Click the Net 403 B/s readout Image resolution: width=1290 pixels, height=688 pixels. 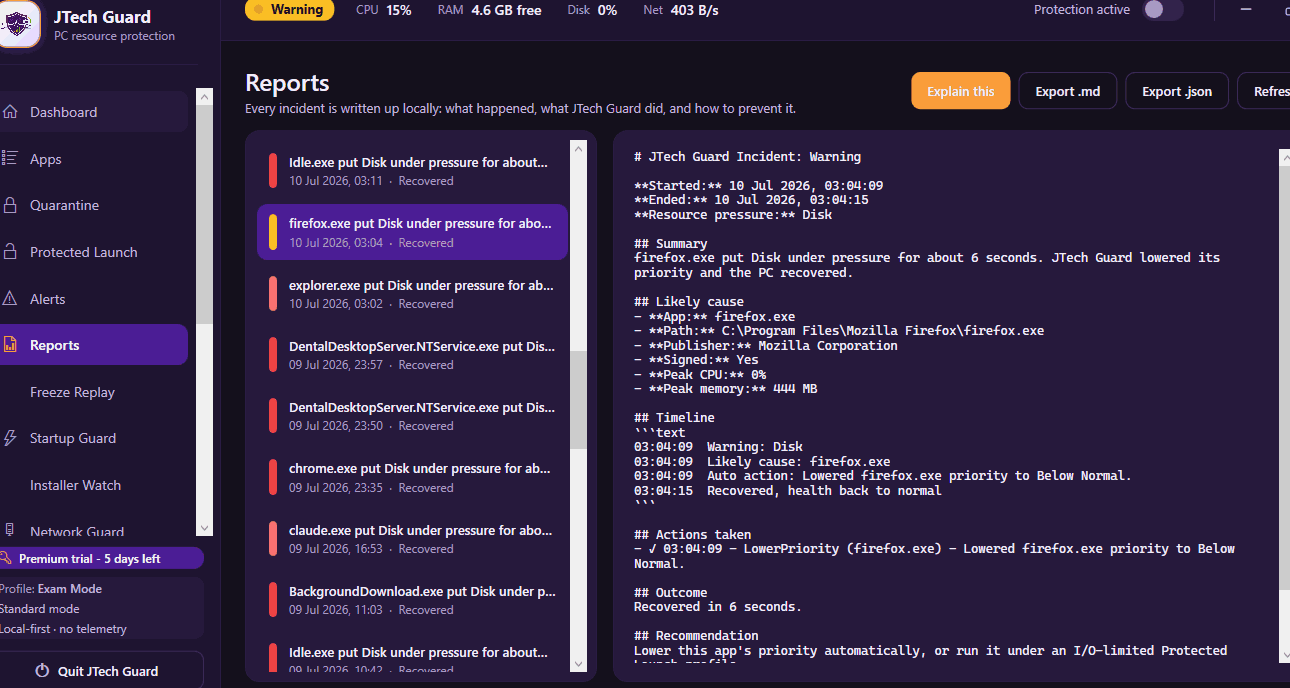click(x=680, y=10)
